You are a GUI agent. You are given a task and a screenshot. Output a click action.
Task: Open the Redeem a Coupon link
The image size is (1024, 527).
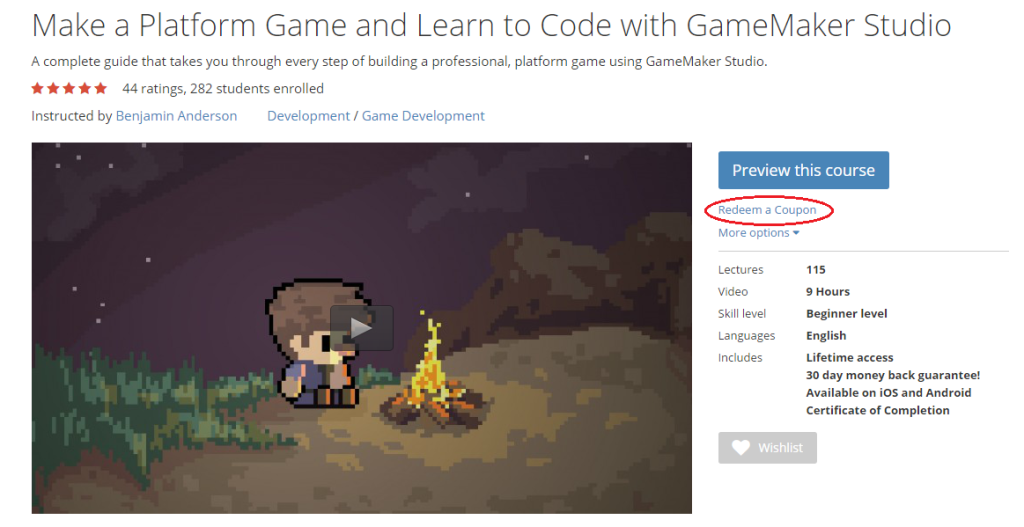[767, 210]
